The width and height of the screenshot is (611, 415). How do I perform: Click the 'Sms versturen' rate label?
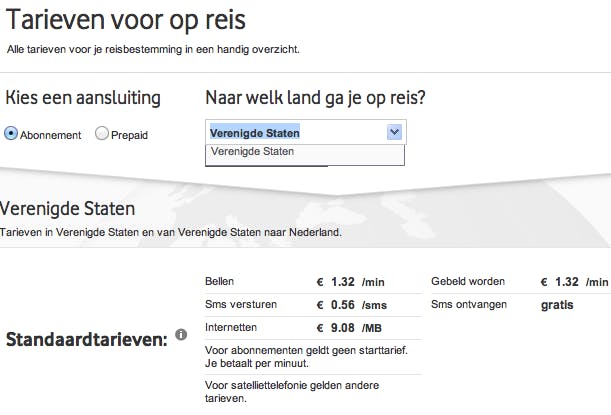[240, 304]
